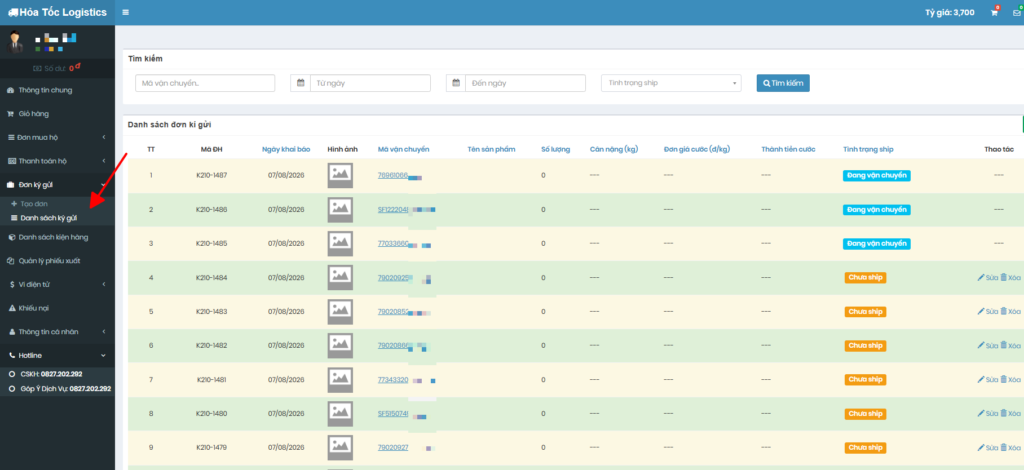Expand the Đơn mua hộ menu

coord(57,137)
